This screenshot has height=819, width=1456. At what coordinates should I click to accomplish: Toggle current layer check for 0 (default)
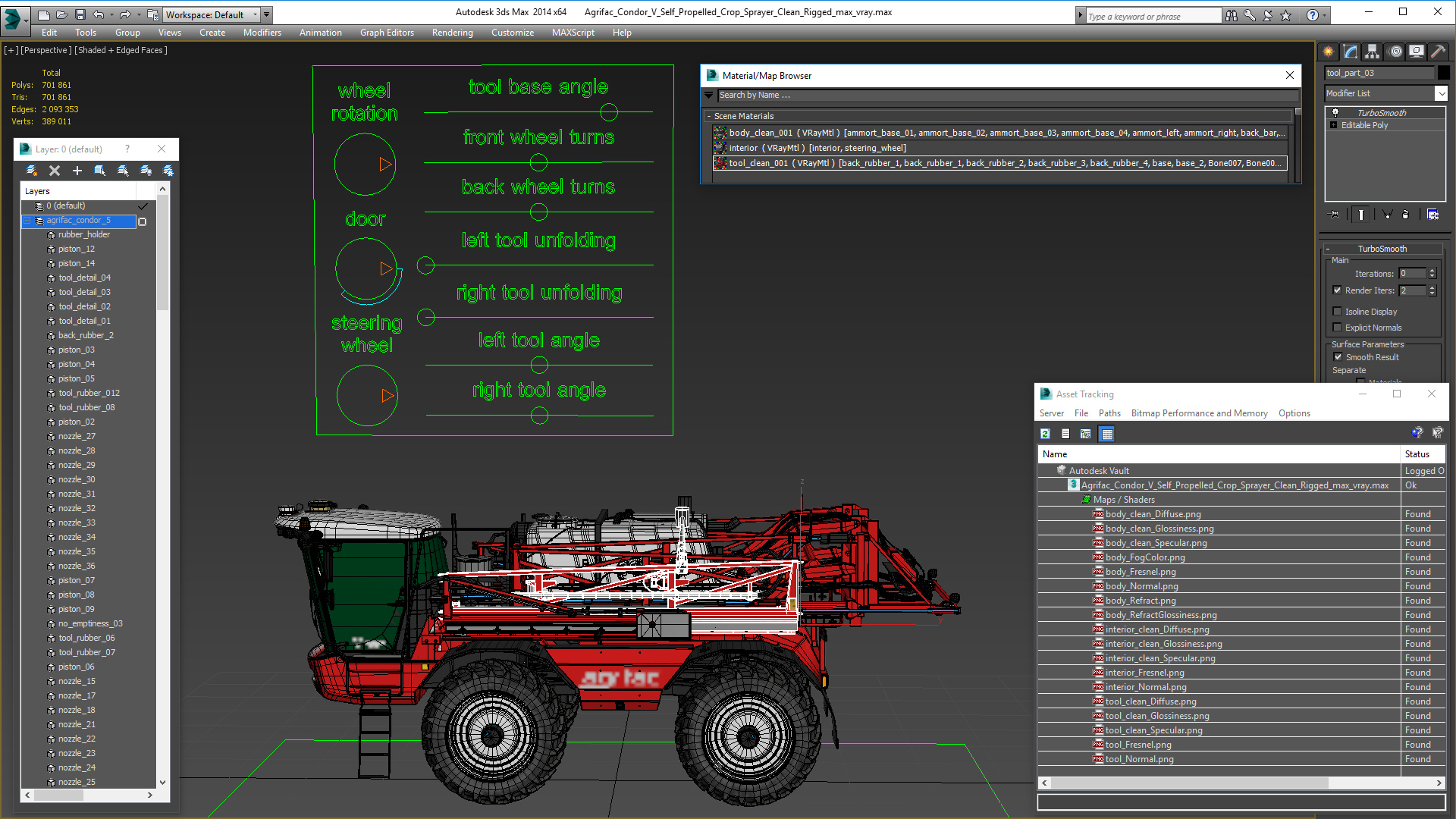[x=143, y=206]
